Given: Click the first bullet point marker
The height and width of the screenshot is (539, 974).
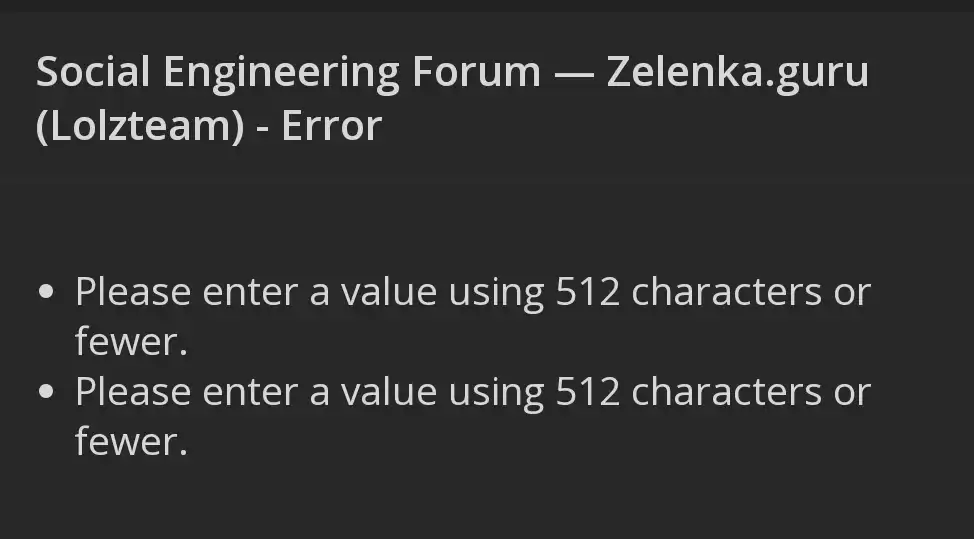Looking at the screenshot, I should (x=46, y=292).
